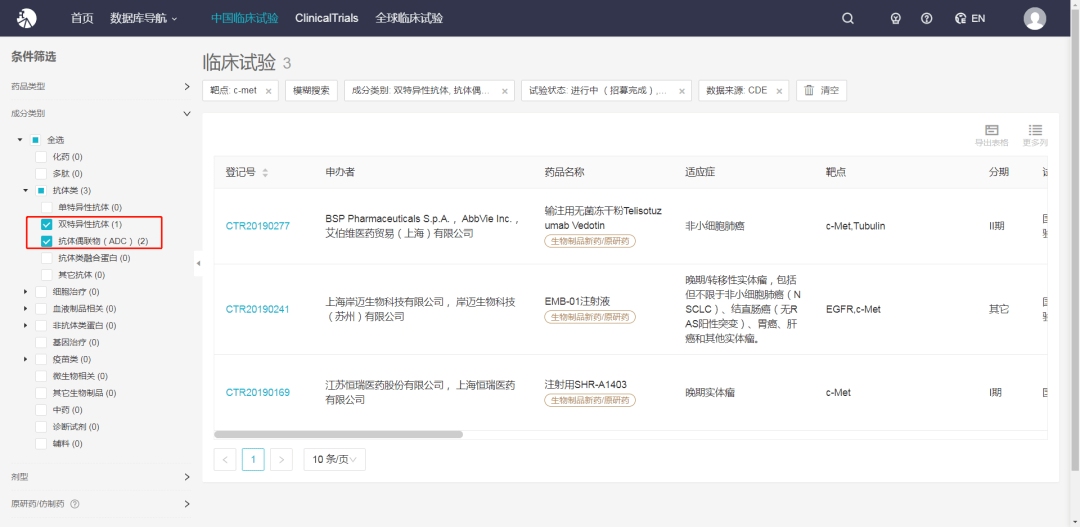Check the 化药 (0) checkbox
This screenshot has width=1080, height=527.
pos(41,157)
